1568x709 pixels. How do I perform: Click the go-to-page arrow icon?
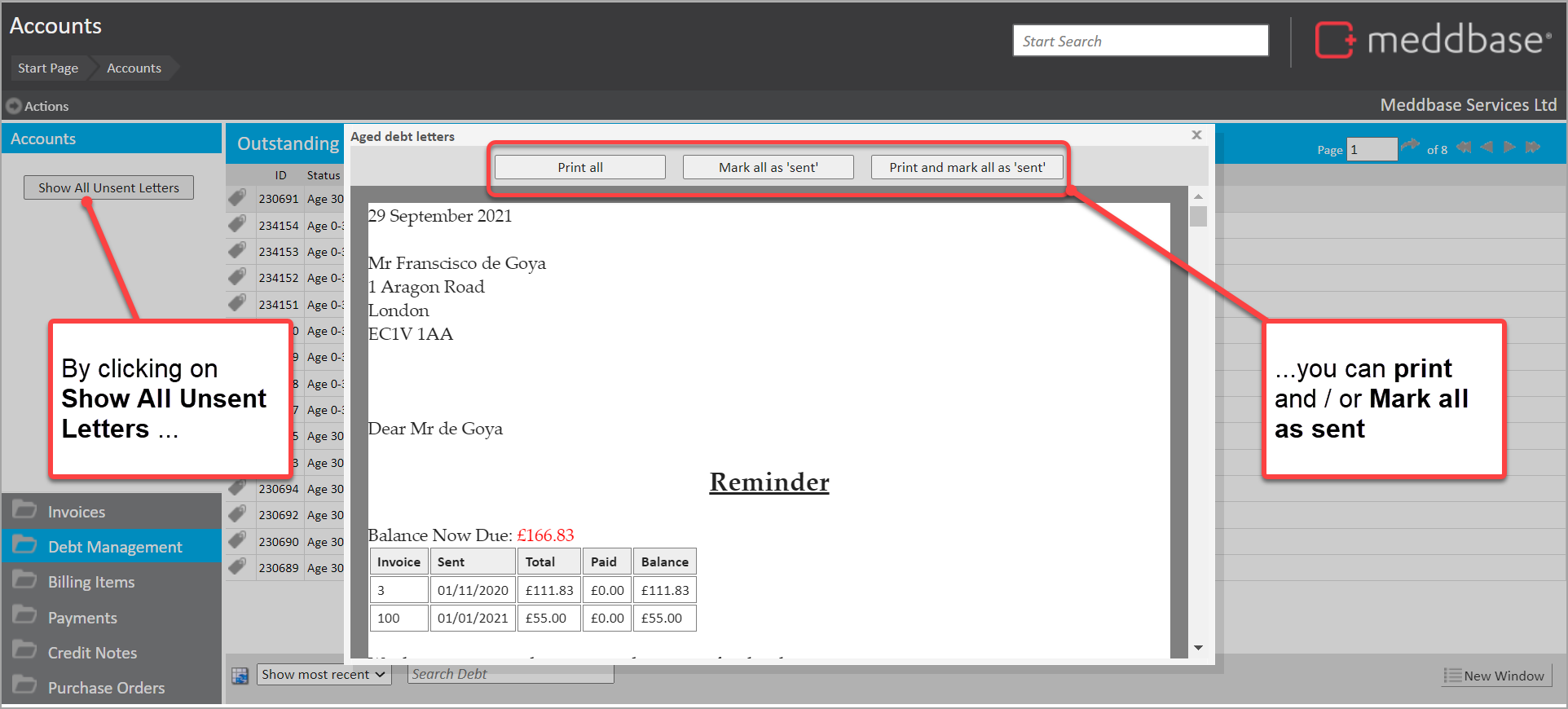pos(1410,148)
